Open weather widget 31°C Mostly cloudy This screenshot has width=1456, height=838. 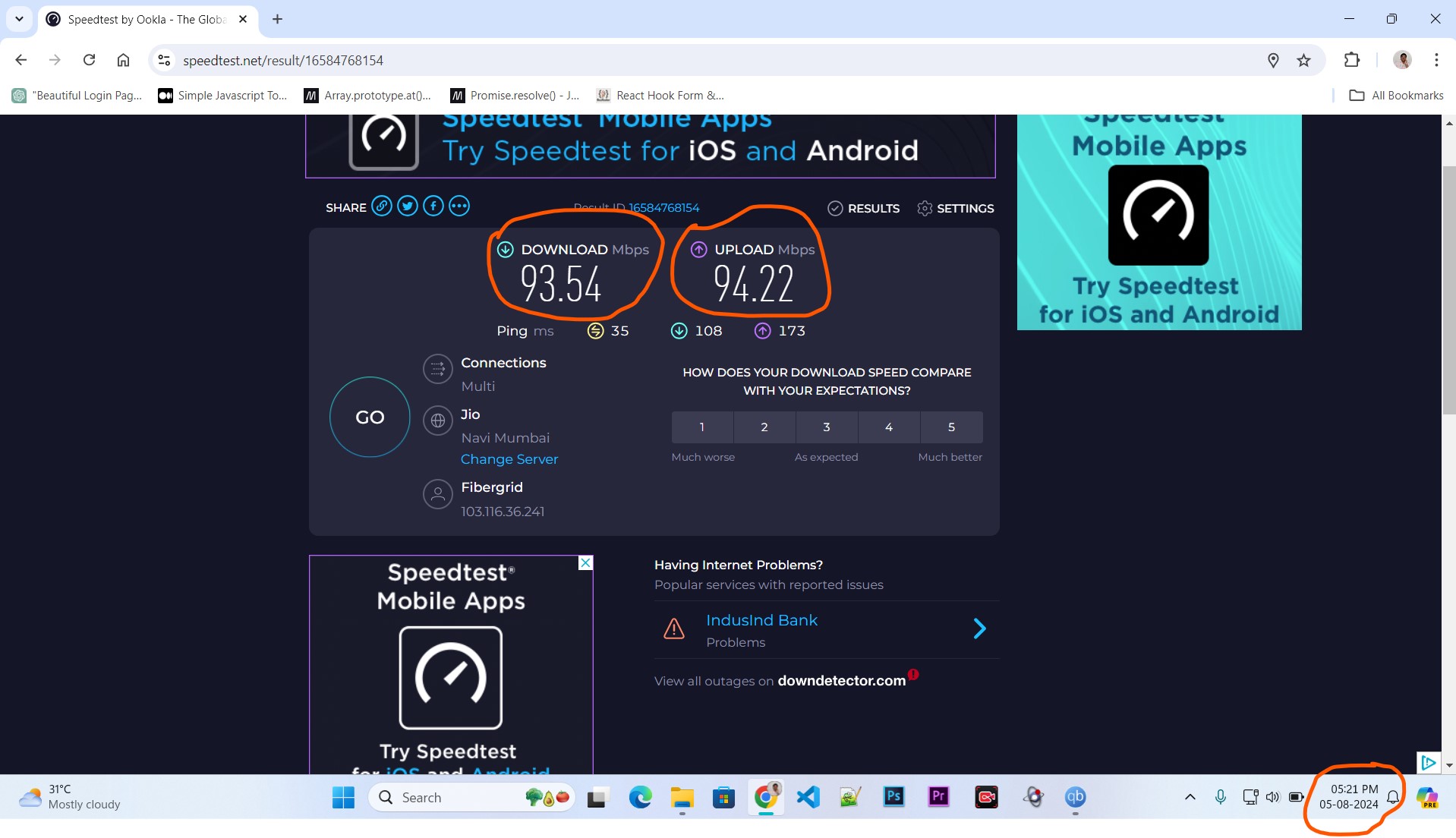pos(70,797)
